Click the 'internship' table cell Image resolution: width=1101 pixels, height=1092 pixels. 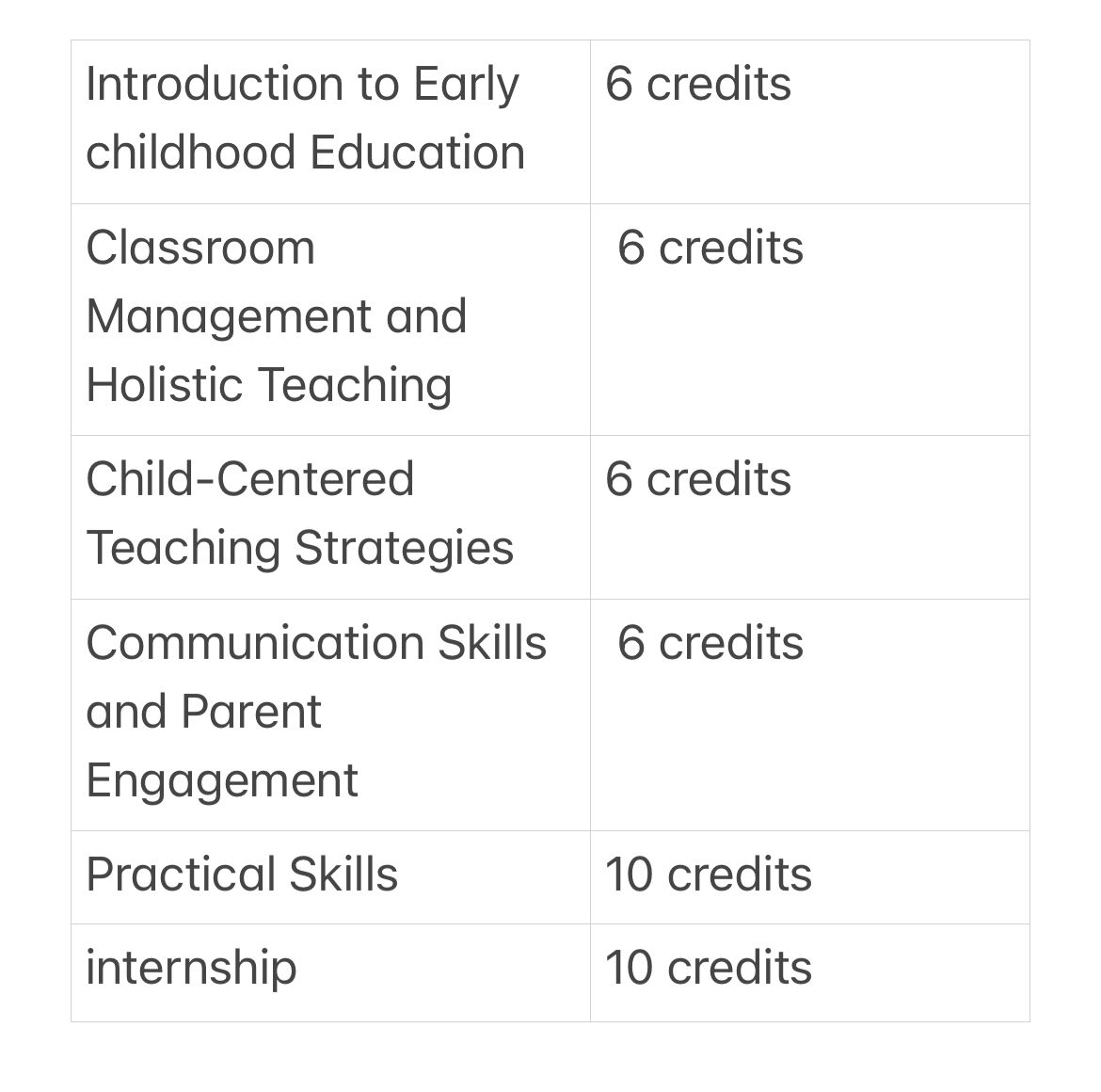pyautogui.click(x=191, y=968)
